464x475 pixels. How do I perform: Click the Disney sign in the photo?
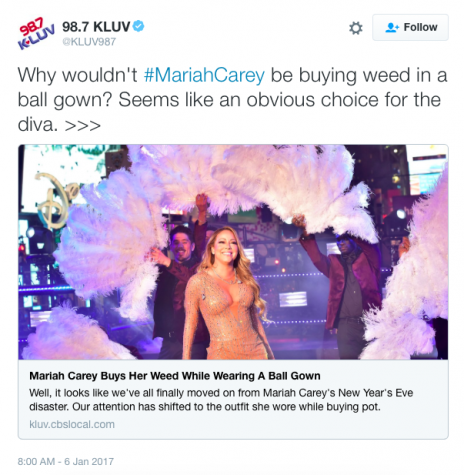[x=55, y=200]
